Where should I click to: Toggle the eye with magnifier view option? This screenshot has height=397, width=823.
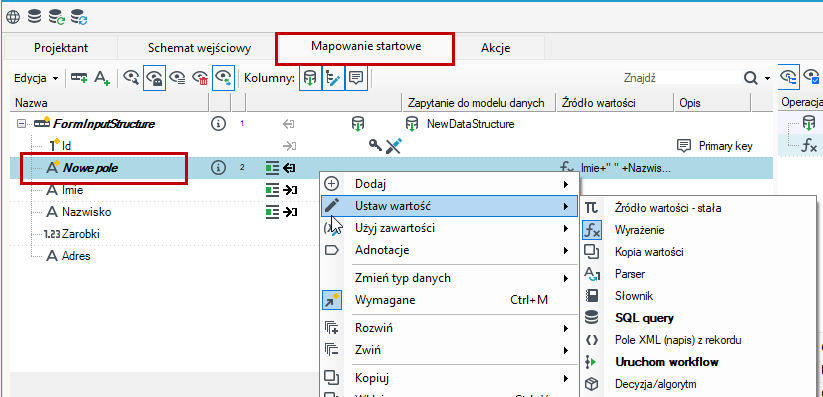coord(131,78)
